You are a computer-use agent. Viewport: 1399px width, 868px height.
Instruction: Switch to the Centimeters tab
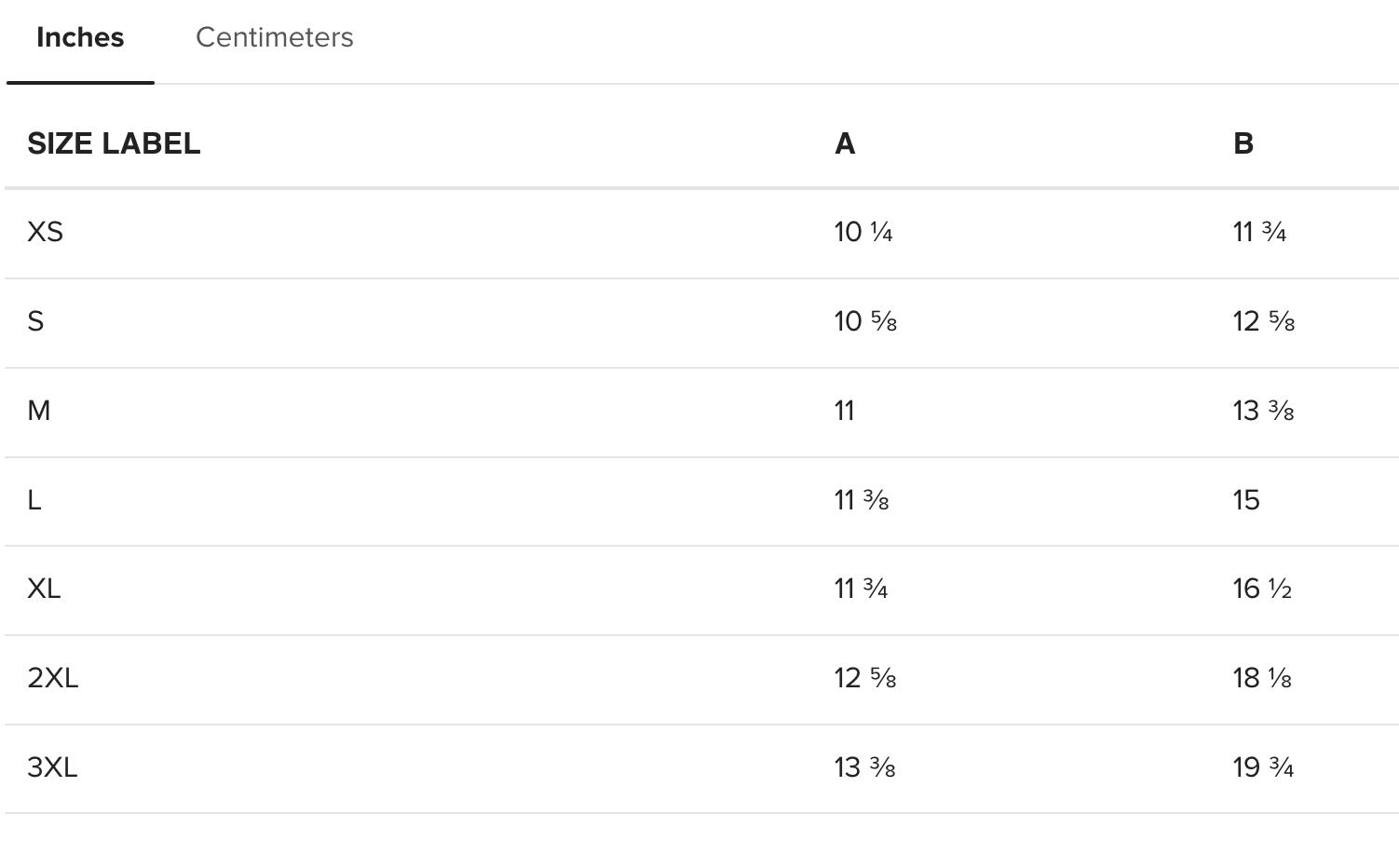(274, 37)
